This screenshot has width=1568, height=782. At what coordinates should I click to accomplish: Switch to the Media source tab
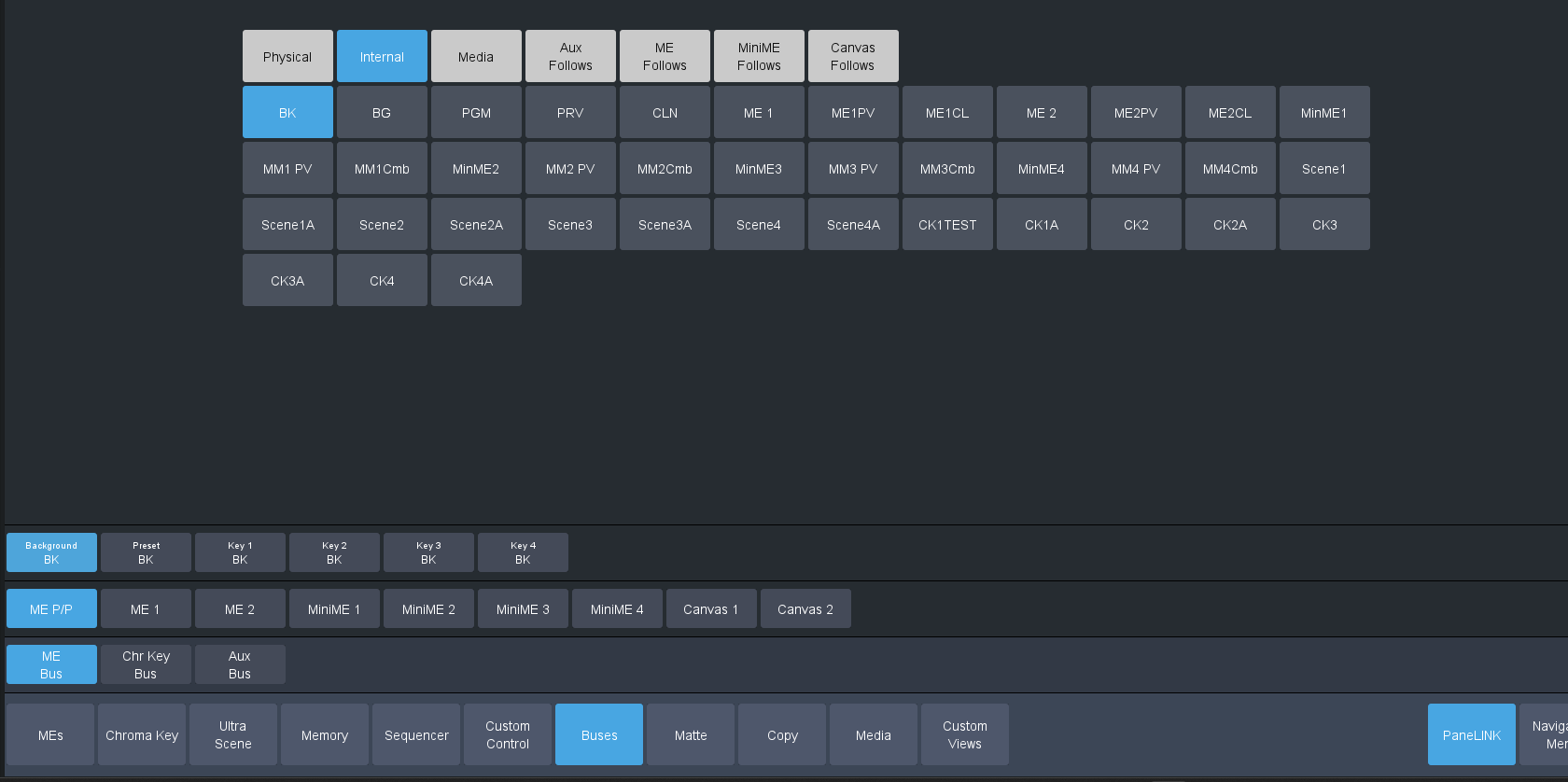pyautogui.click(x=476, y=56)
